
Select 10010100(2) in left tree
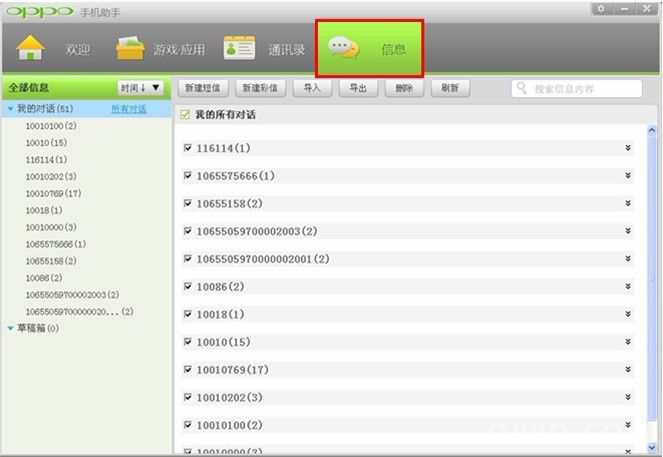(51, 126)
